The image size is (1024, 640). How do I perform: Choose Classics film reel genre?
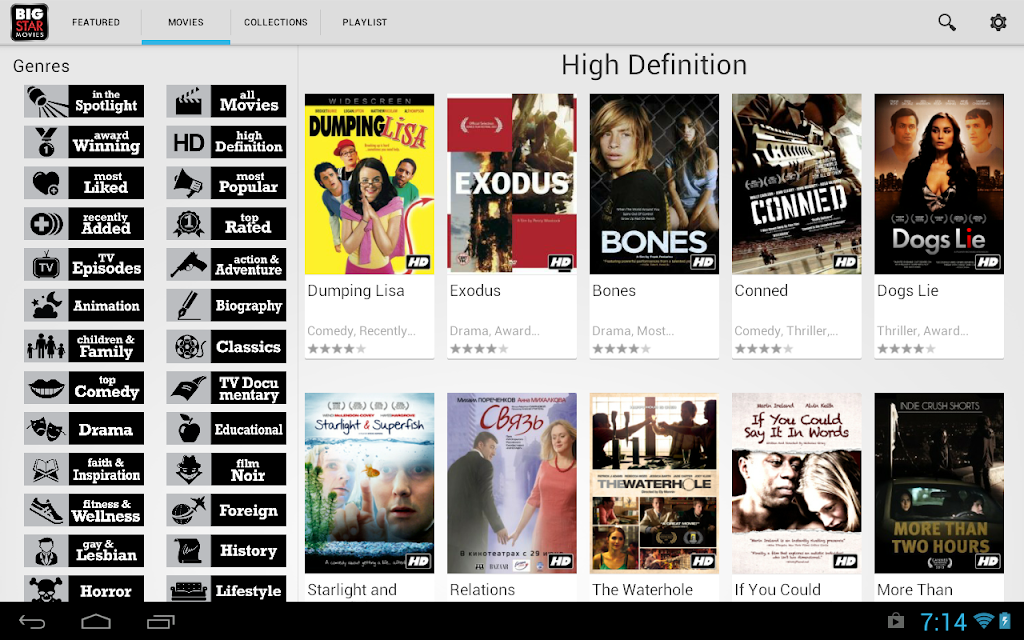[x=226, y=346]
